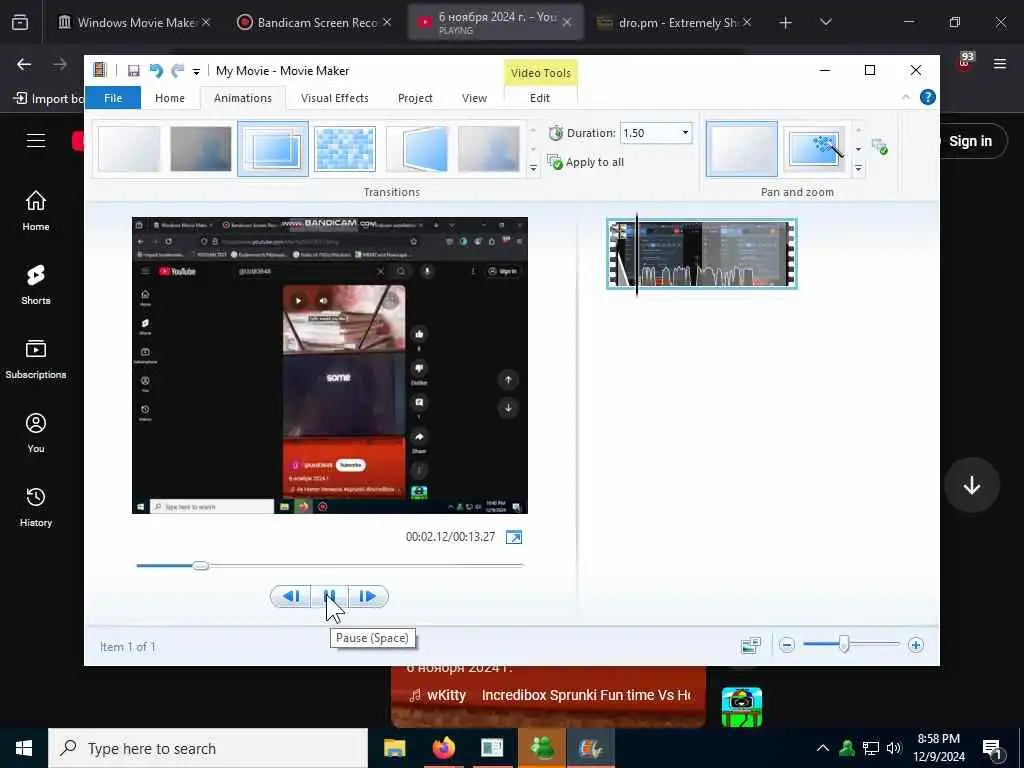
Task: Click the transition Duration value field 1.50
Action: (649, 133)
